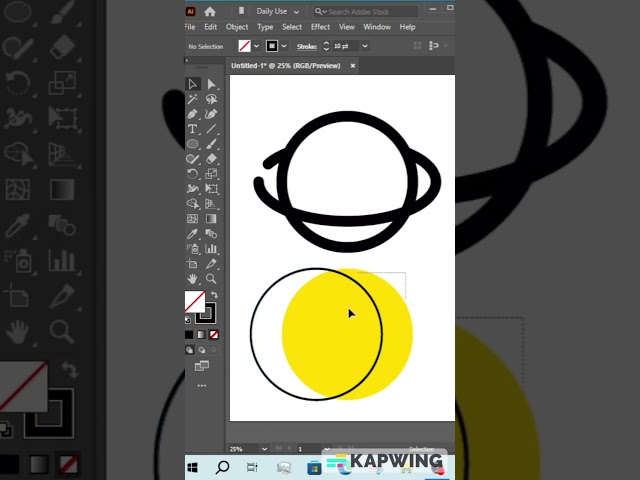The height and width of the screenshot is (480, 640).
Task: Close the Untitled-1 document tab
Action: [353, 66]
